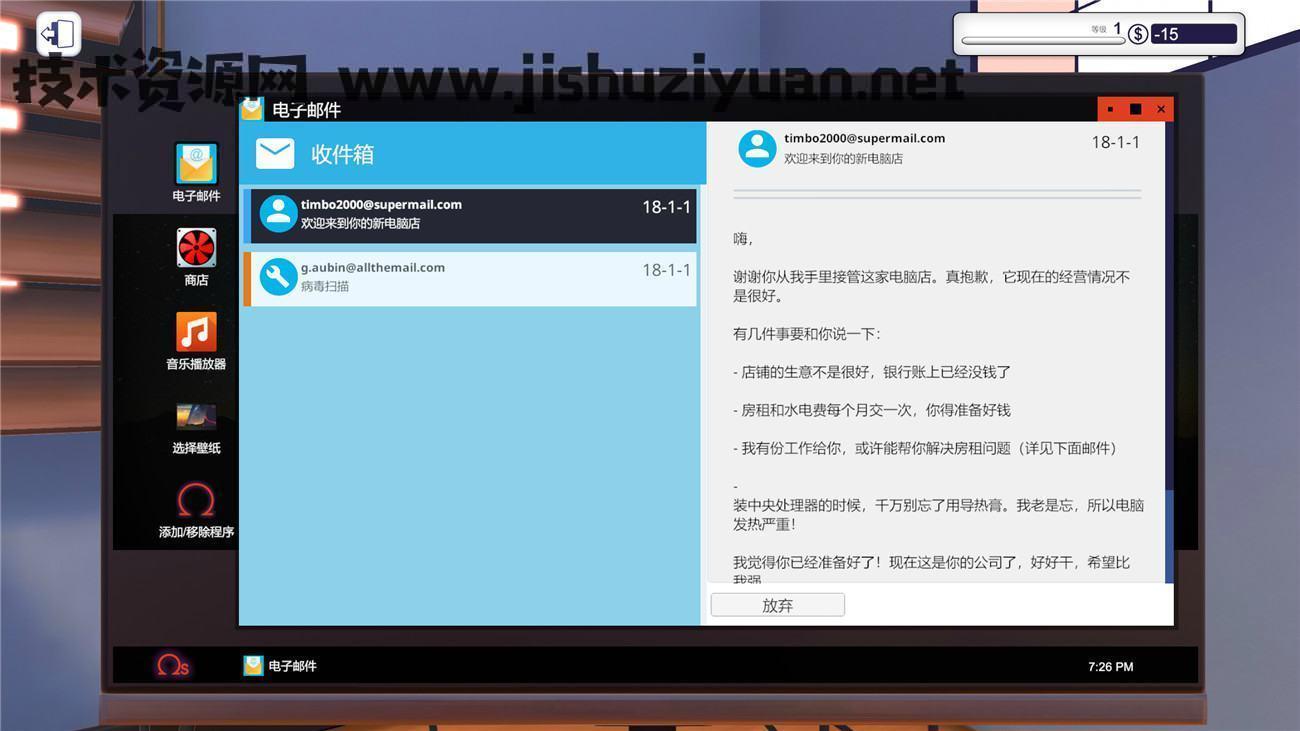Click the 18-1-1 date in message header
Image resolution: width=1300 pixels, height=731 pixels.
click(x=1116, y=142)
